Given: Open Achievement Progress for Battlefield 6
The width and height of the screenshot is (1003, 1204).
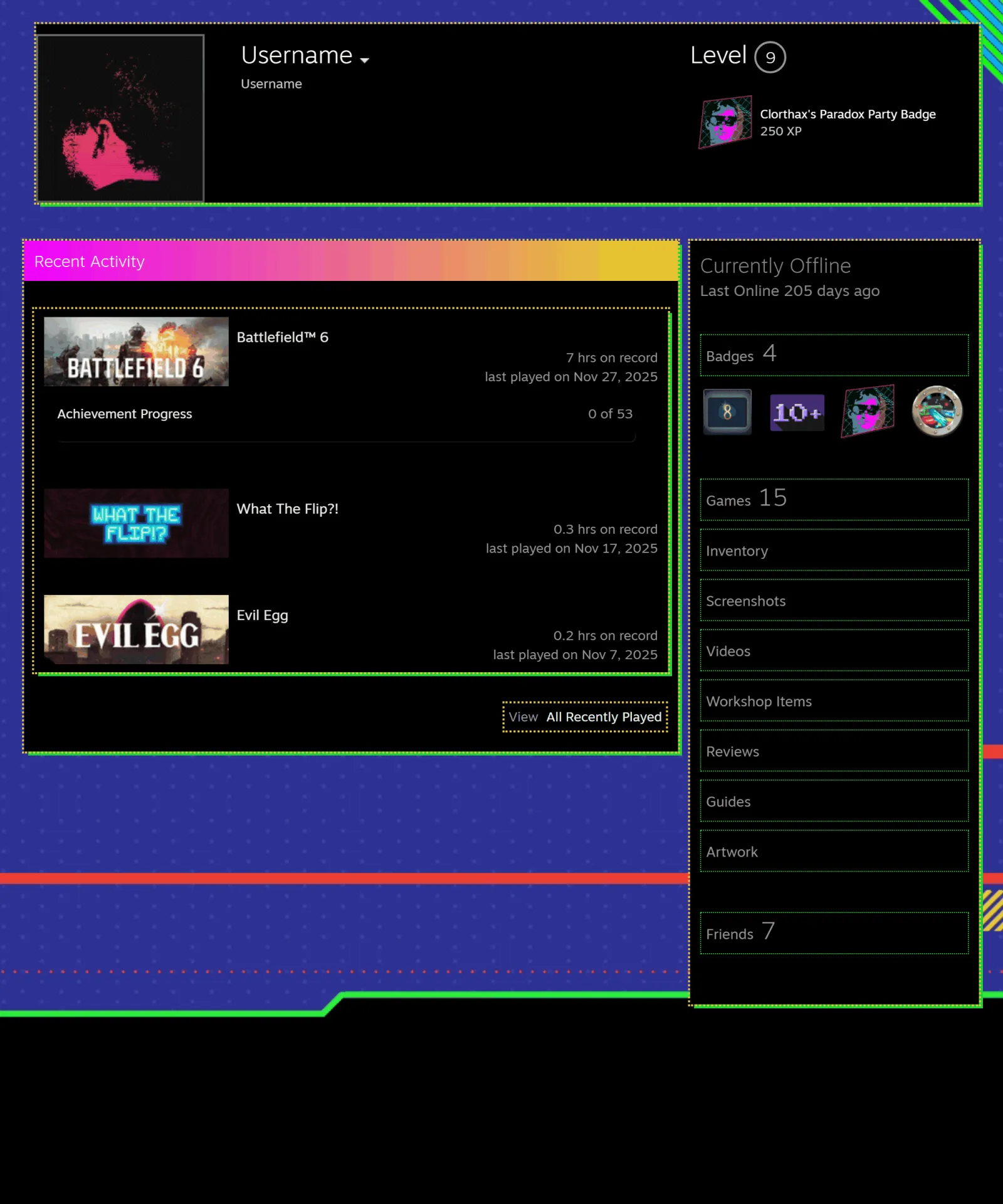Looking at the screenshot, I should (x=125, y=414).
